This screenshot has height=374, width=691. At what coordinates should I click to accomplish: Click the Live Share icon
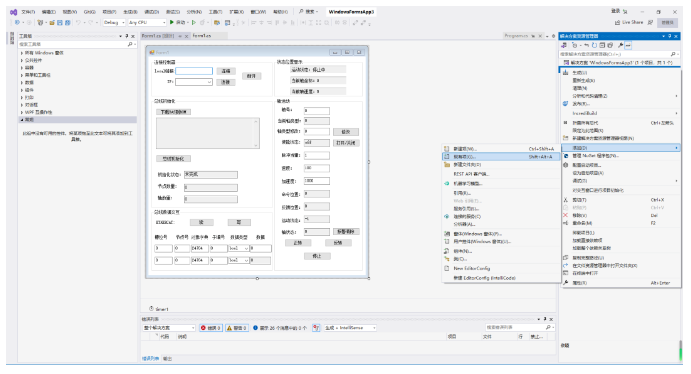click(x=617, y=22)
